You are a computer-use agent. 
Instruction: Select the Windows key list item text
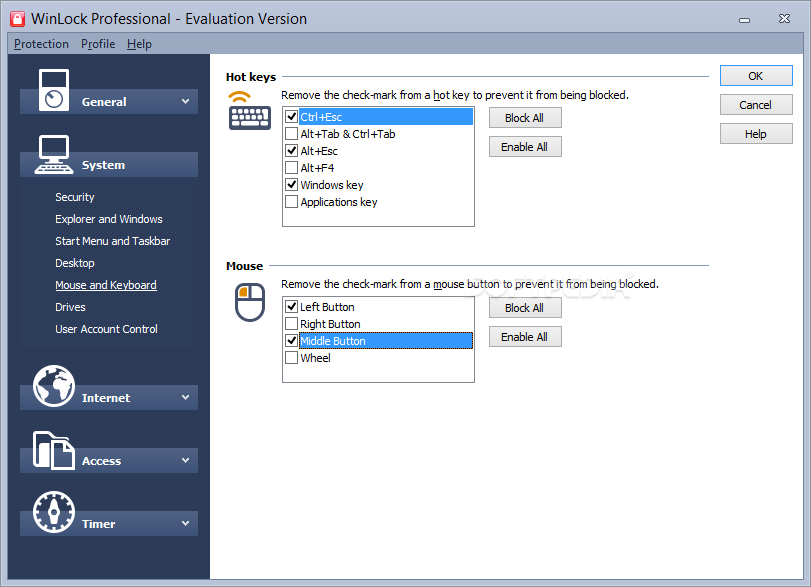click(x=332, y=185)
